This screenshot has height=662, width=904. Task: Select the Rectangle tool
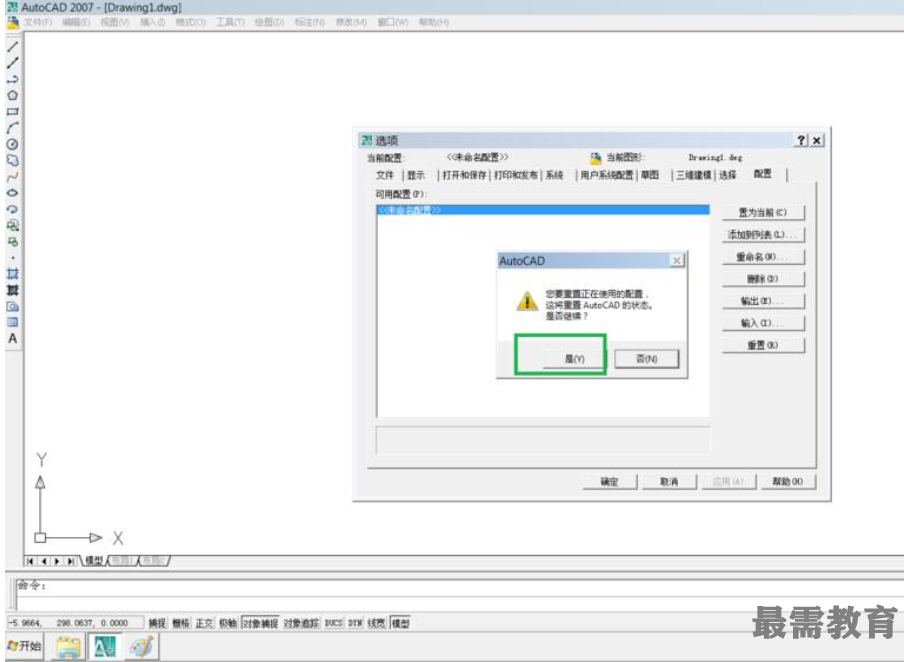pyautogui.click(x=13, y=111)
